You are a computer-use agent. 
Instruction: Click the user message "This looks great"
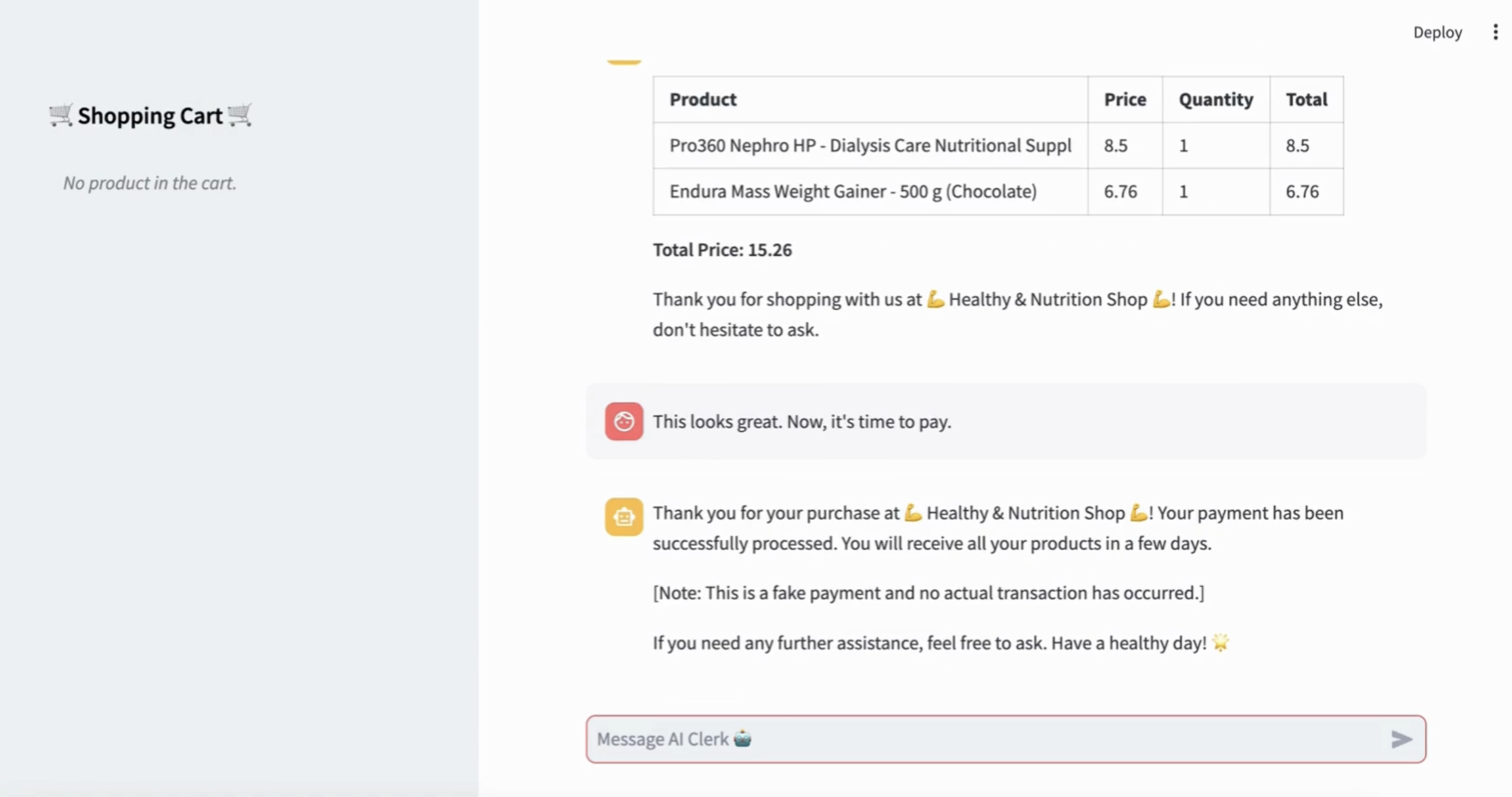802,422
